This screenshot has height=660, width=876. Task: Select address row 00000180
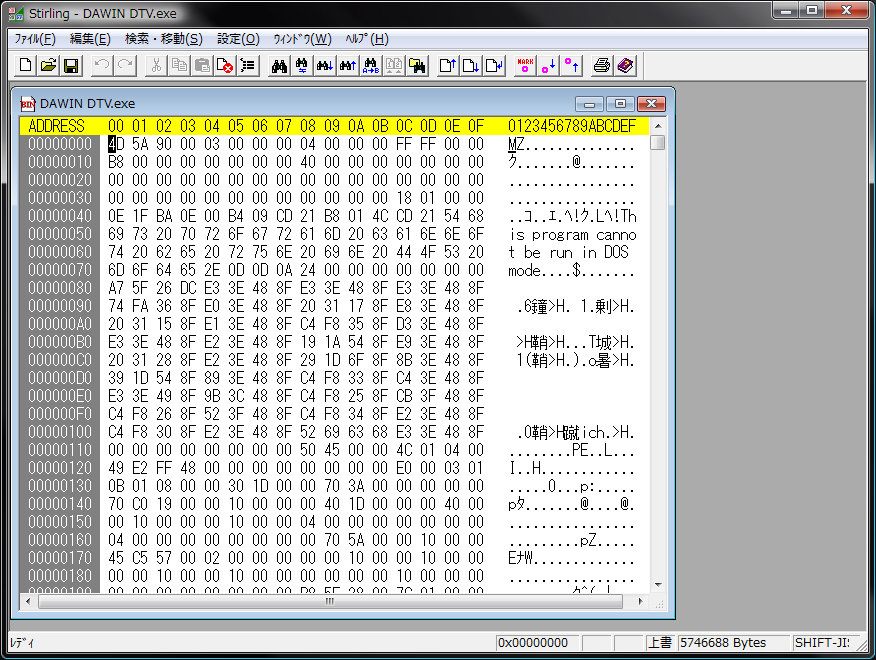point(60,576)
